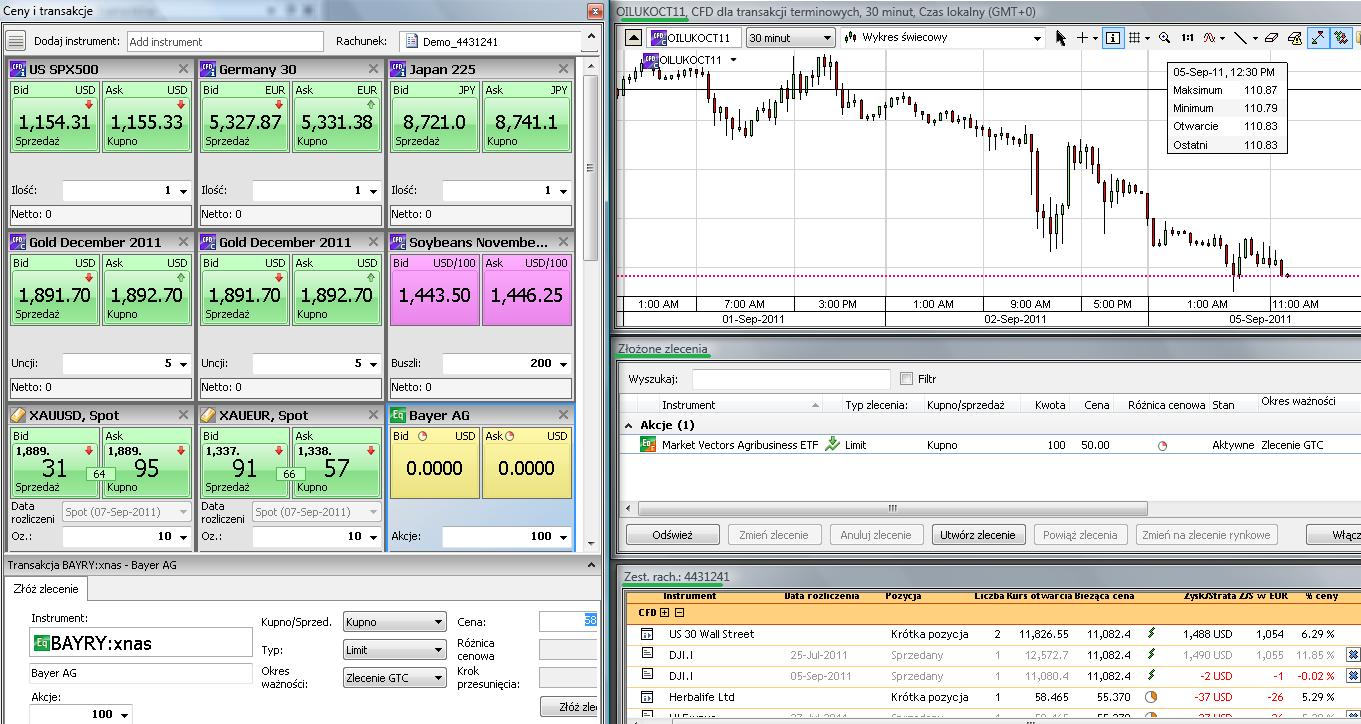Expand all CFD positions with plus icon
Viewport: 1361px width, 724px height.
tap(664, 612)
